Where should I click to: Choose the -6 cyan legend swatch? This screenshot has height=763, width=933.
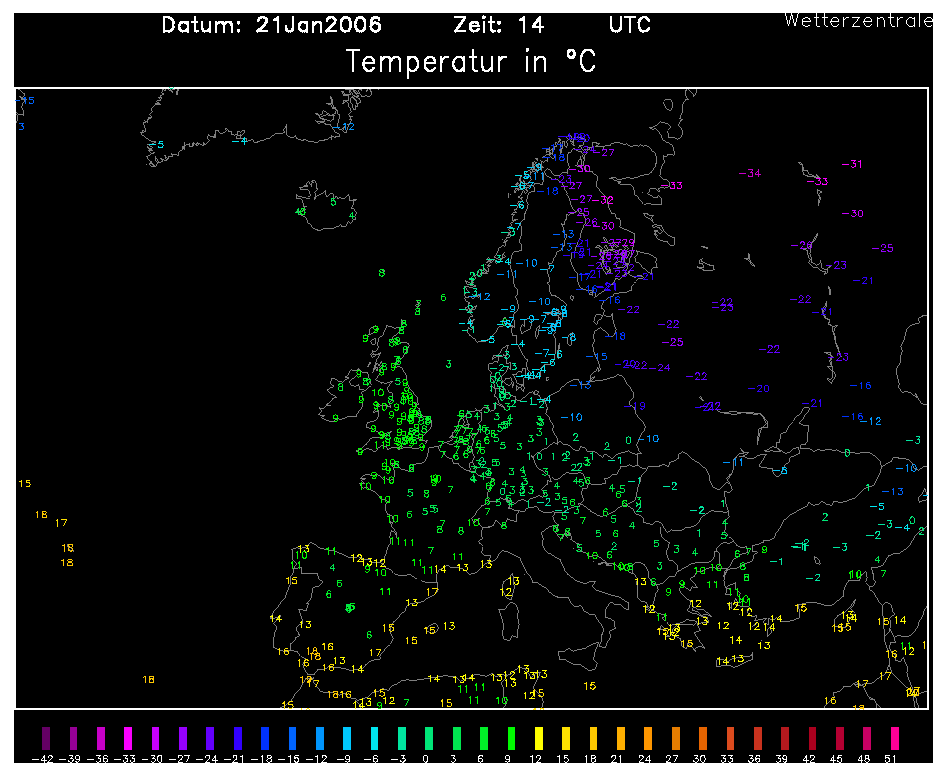pyautogui.click(x=374, y=738)
